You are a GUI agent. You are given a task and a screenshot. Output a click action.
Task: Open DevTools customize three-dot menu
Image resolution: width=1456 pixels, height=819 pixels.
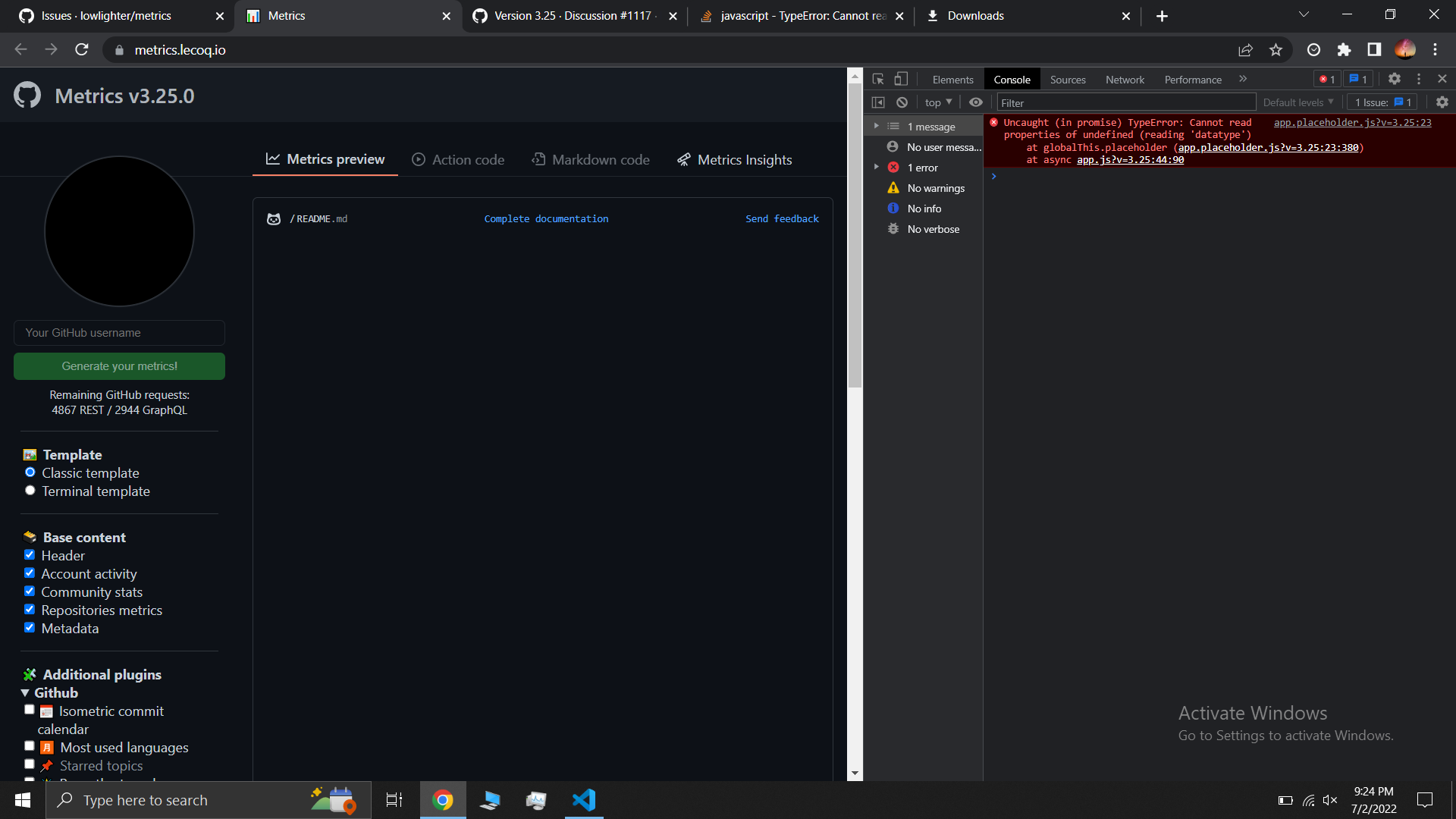point(1418,79)
